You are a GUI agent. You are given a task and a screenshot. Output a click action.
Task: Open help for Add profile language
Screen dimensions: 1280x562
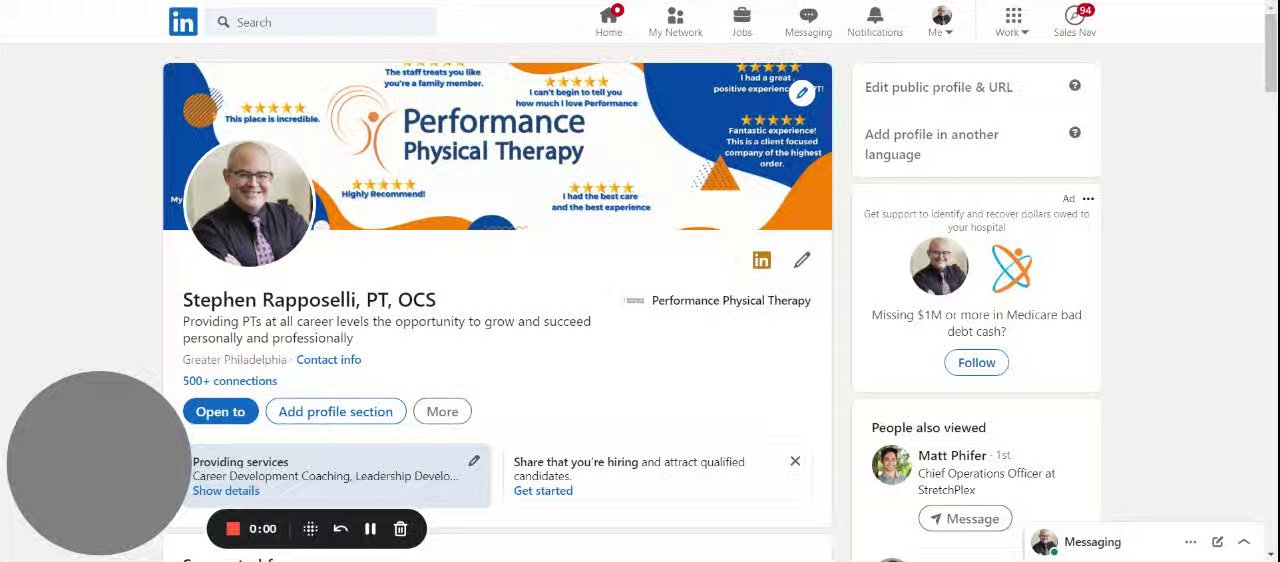click(1075, 133)
